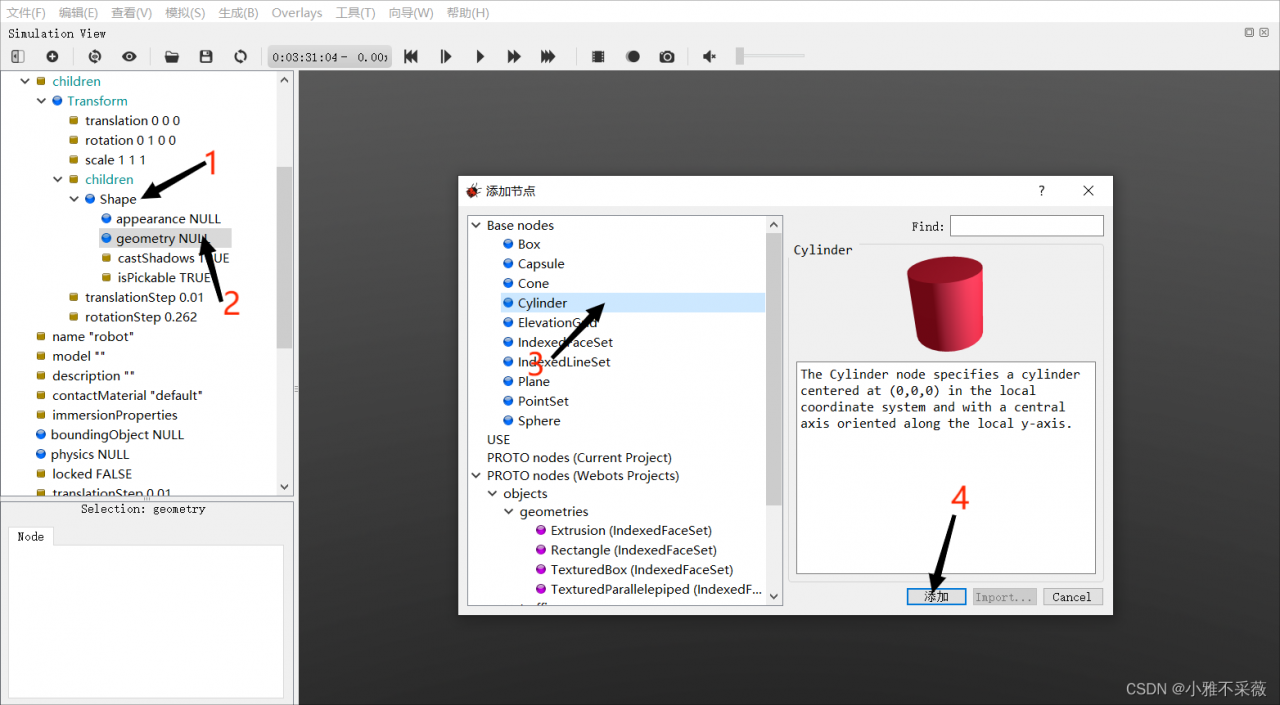Collapse the Transform node in scene tree
The width and height of the screenshot is (1280, 705).
[41, 101]
